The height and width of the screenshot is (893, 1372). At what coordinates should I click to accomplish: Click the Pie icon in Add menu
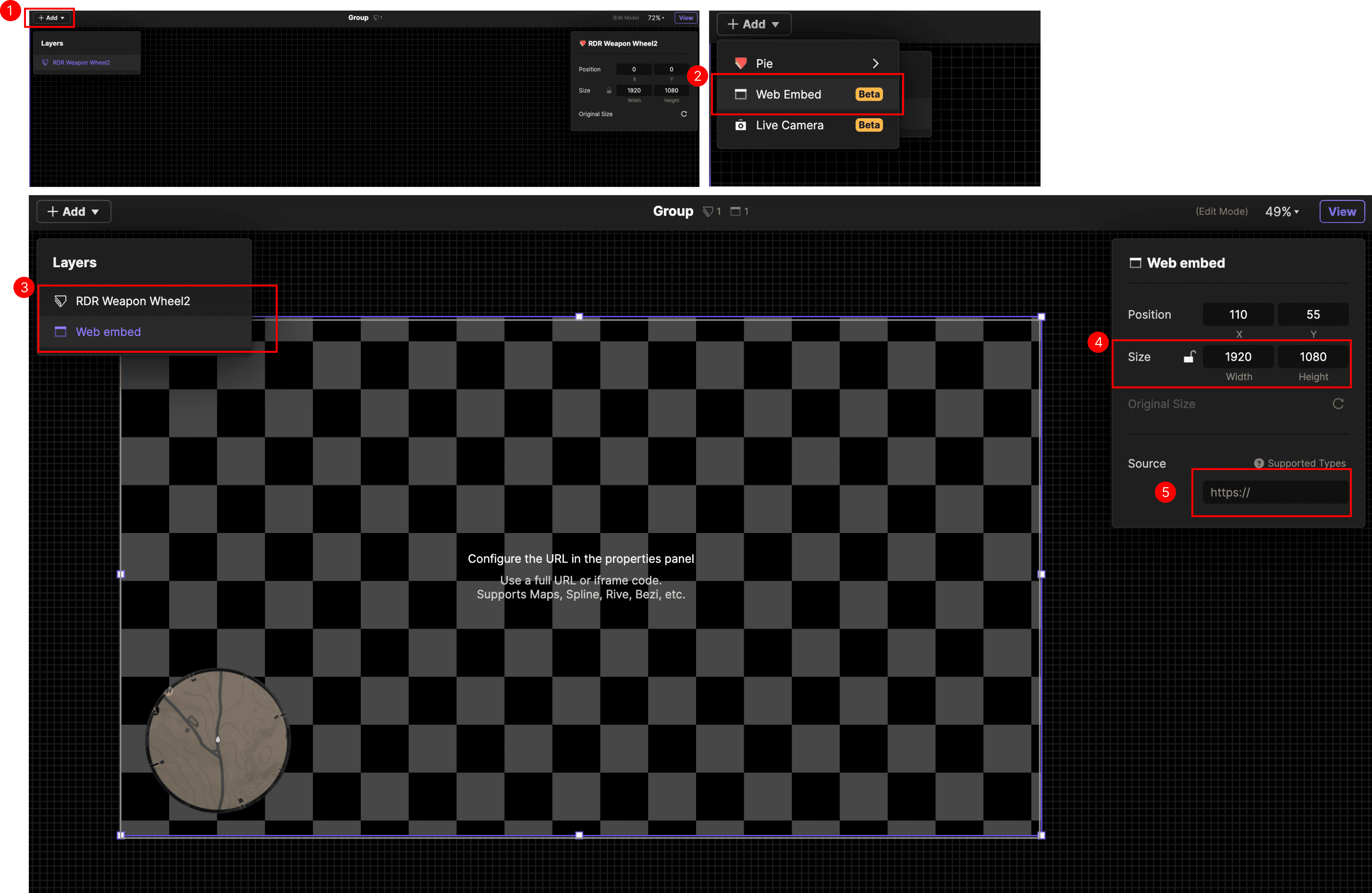pos(741,63)
